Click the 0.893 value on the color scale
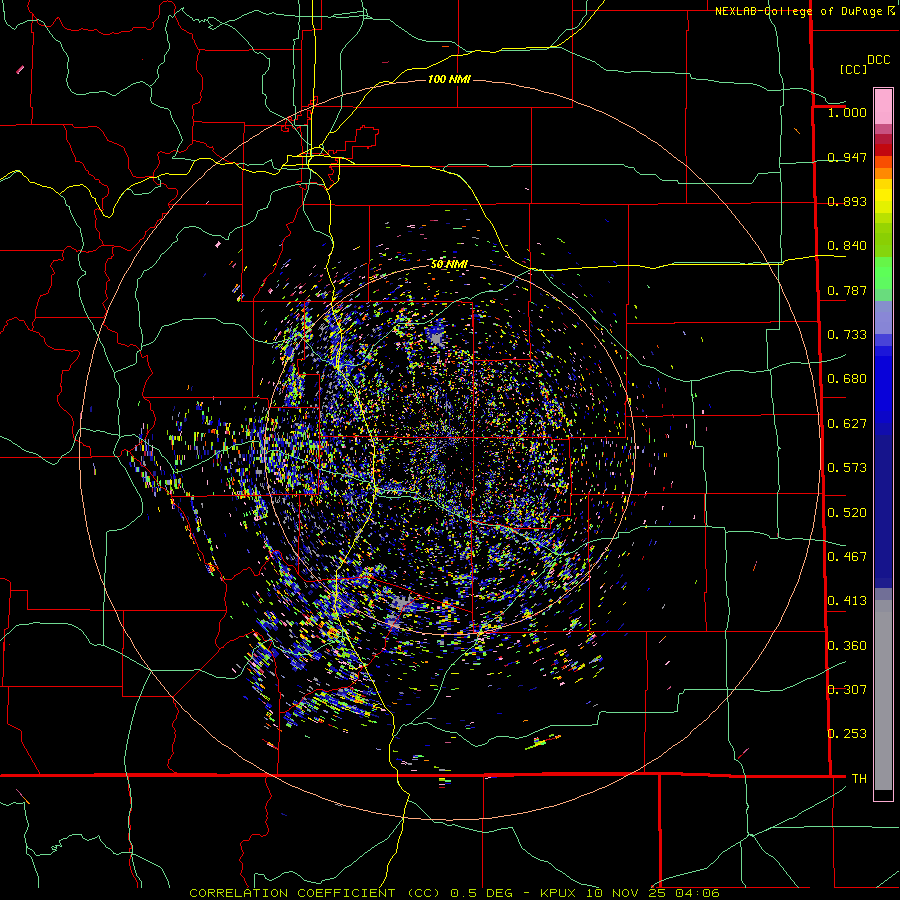900x900 pixels. [847, 201]
